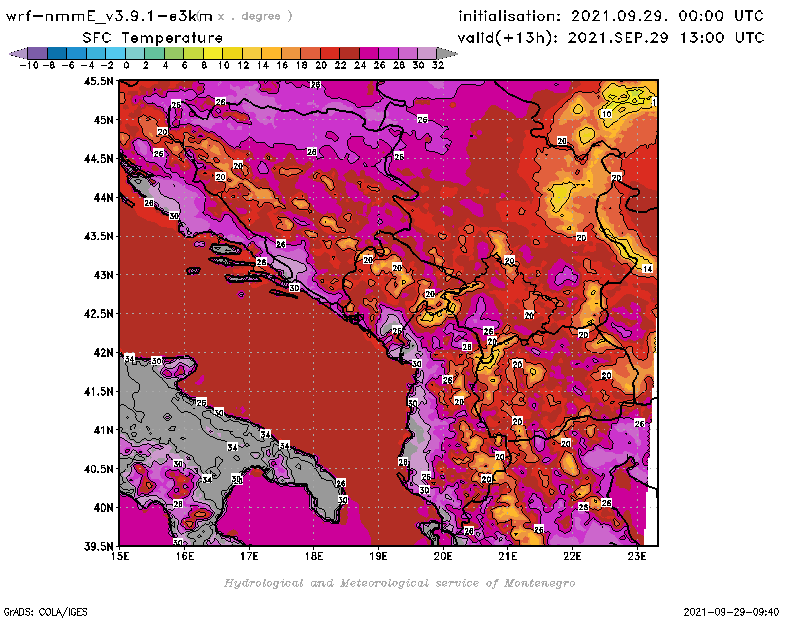Image resolution: width=800 pixels, height=618 pixels.
Task: Click the 32 label under the color bar
Action: pos(438,65)
